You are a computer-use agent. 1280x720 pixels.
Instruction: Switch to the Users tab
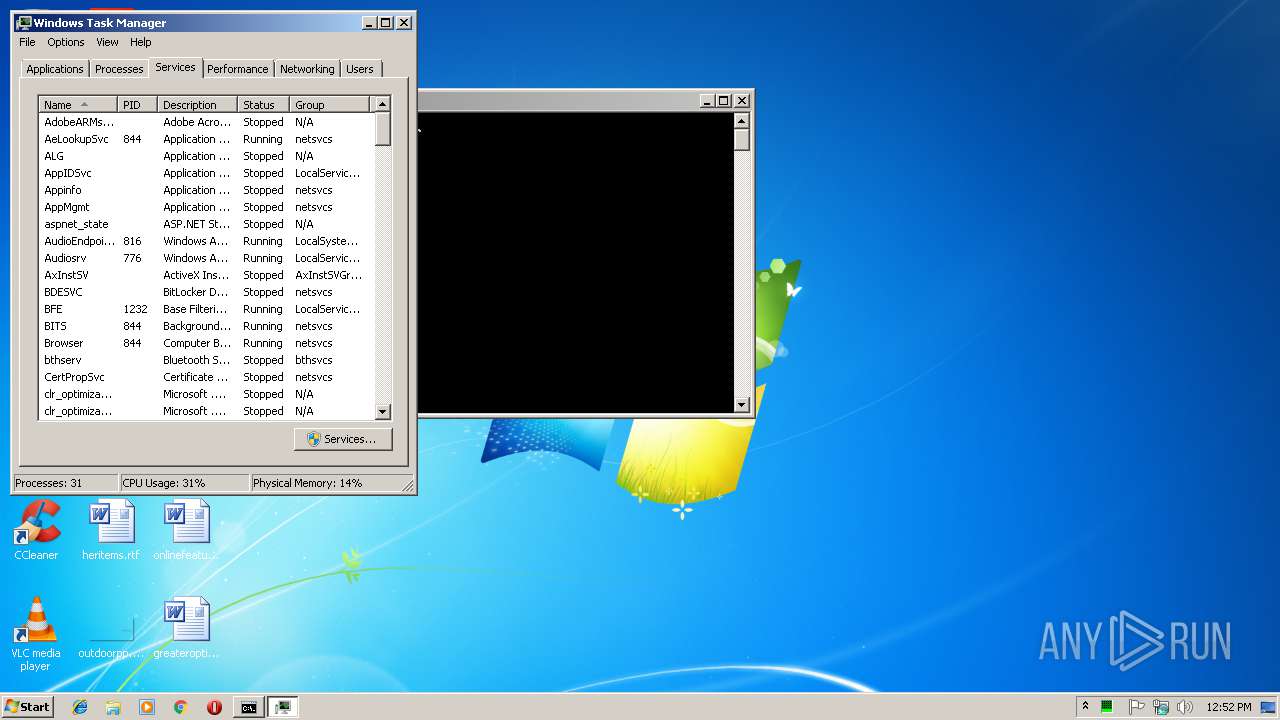360,69
